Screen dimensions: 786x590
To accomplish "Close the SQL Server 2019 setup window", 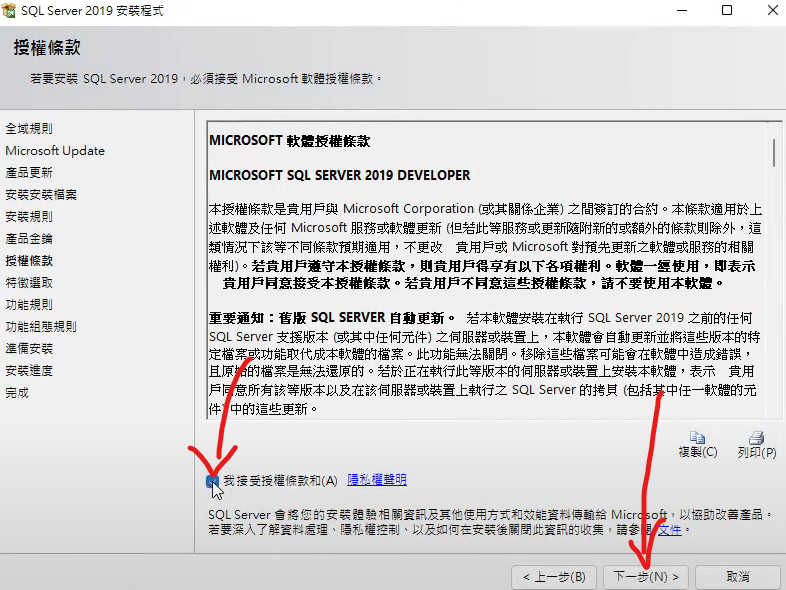I will pos(772,11).
